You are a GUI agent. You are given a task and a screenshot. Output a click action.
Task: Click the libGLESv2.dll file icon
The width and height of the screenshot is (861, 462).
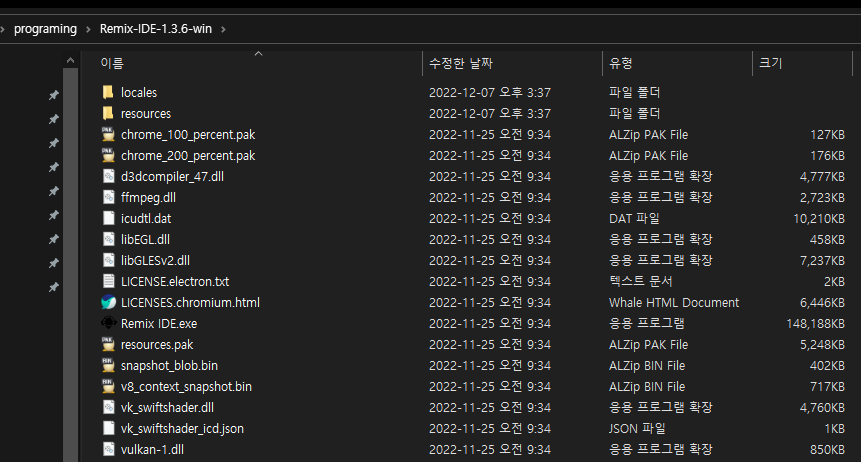(x=109, y=260)
